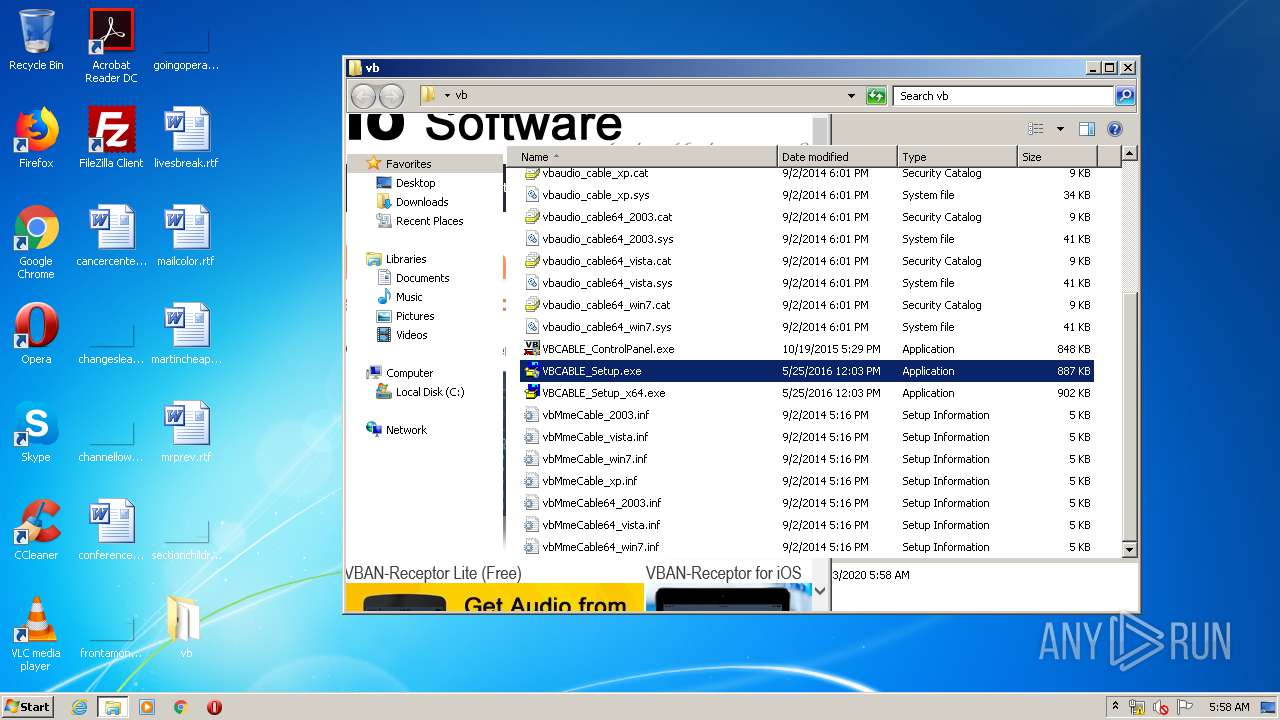Screen dimensions: 1280x720
Task: Select VBCABLE_Setup.exe file
Action: pos(807,371)
